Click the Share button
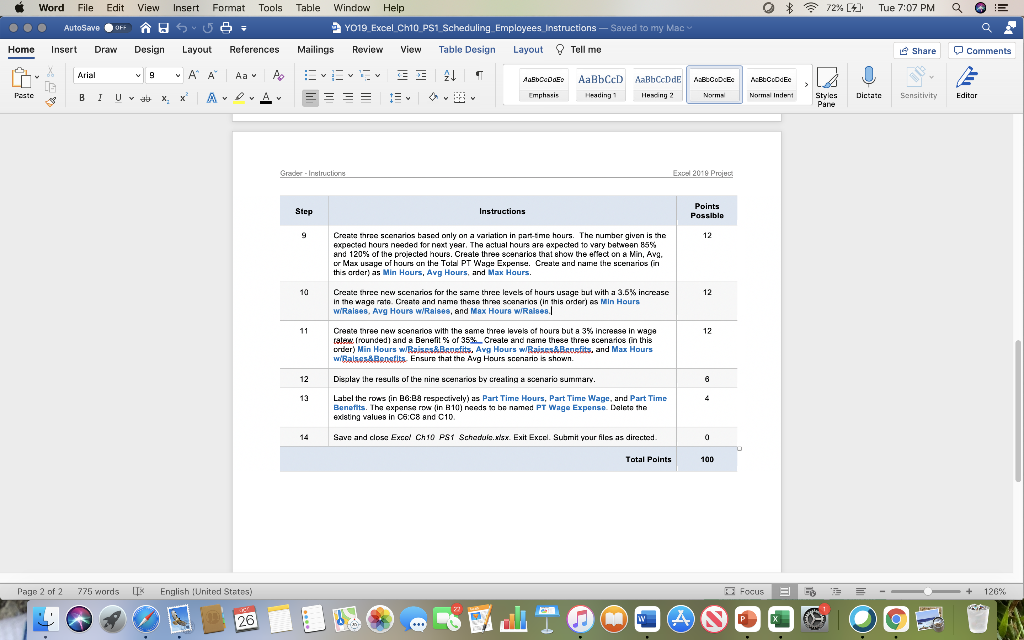Screen dimensions: 1024x640 coord(916,50)
